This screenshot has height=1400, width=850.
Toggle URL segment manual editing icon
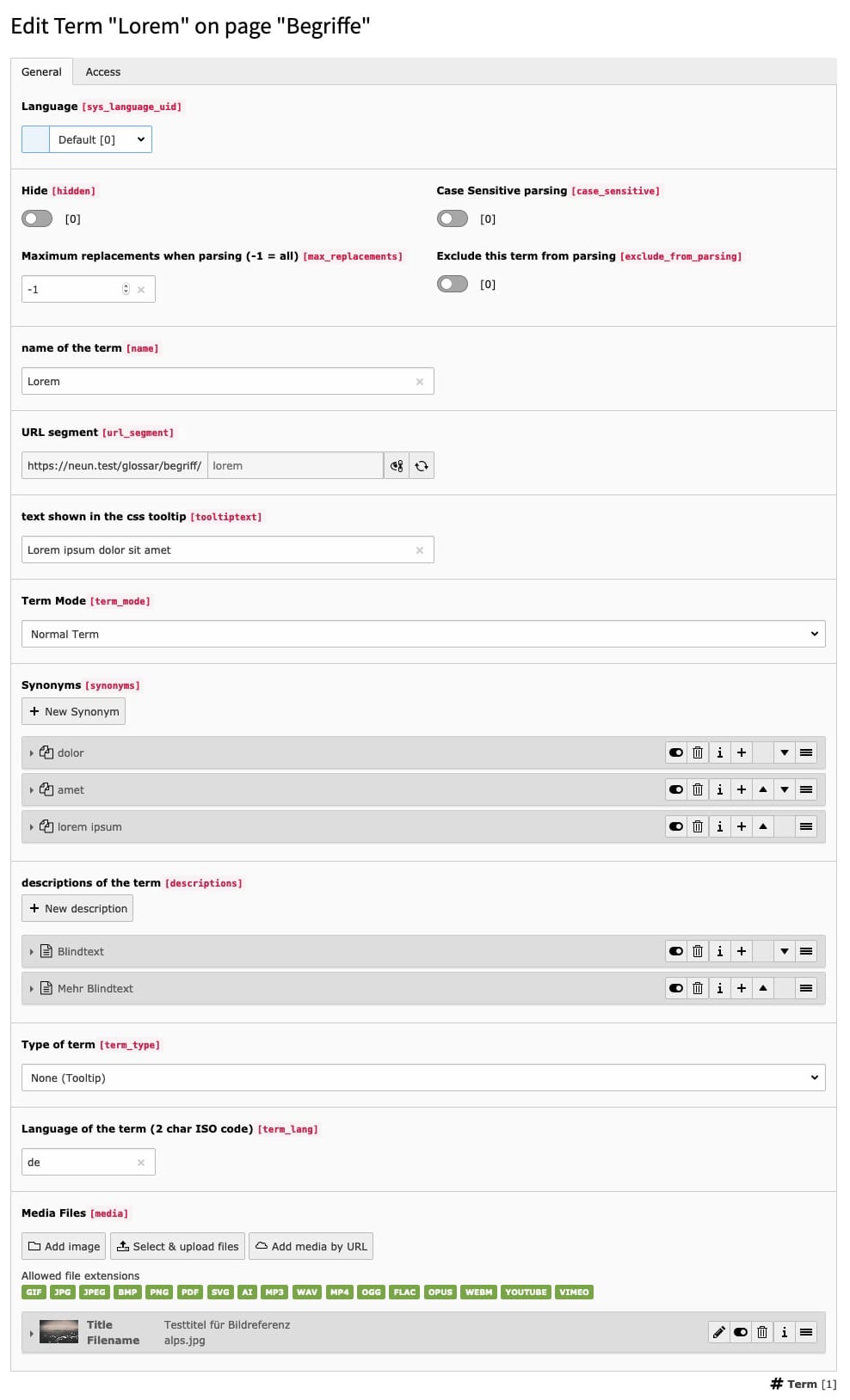397,466
